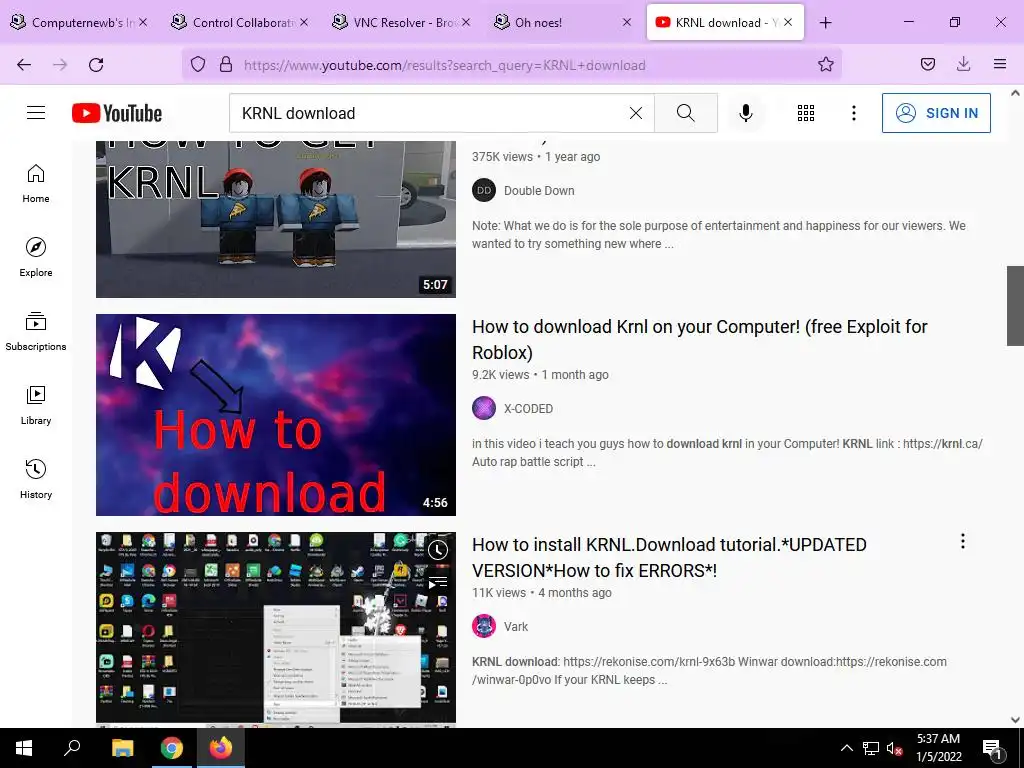The height and width of the screenshot is (768, 1024).
Task: Close the Oh noes! tab
Action: [626, 23]
